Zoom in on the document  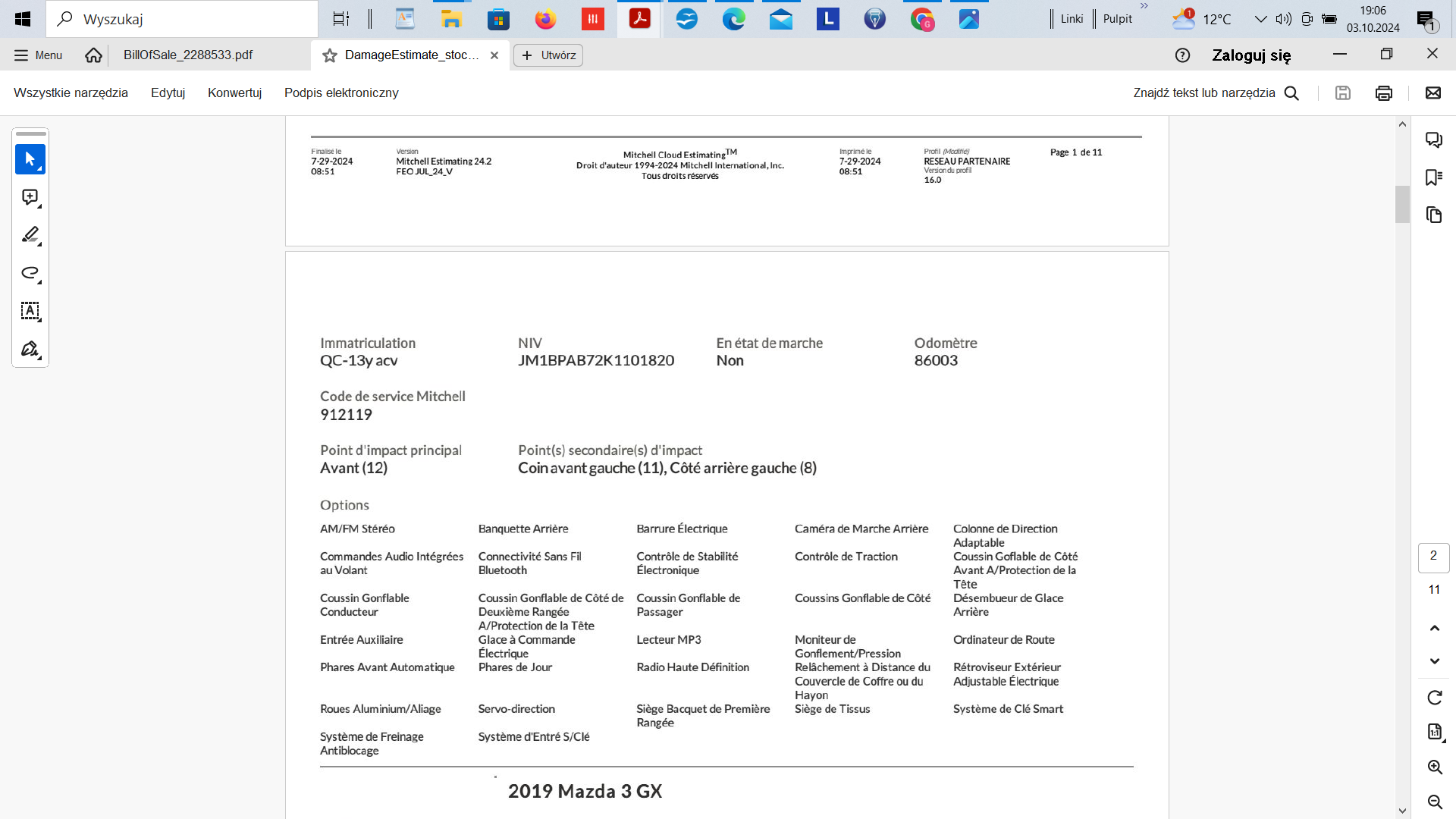pos(1434,767)
